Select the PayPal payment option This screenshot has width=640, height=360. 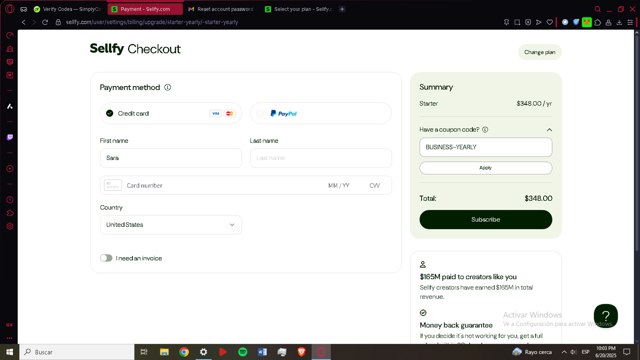(320, 113)
